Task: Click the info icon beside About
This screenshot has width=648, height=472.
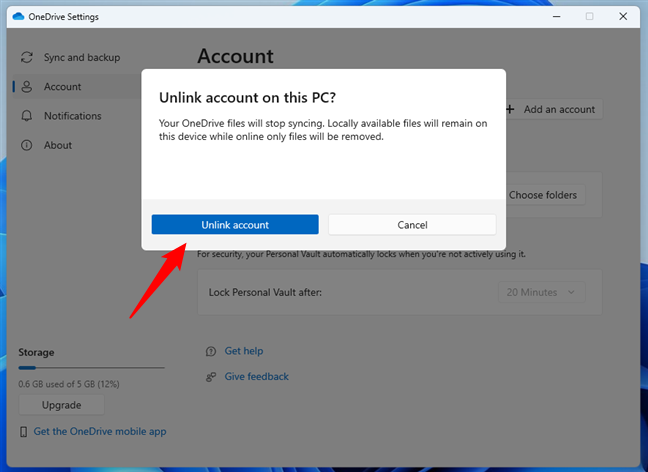Action: 26,145
